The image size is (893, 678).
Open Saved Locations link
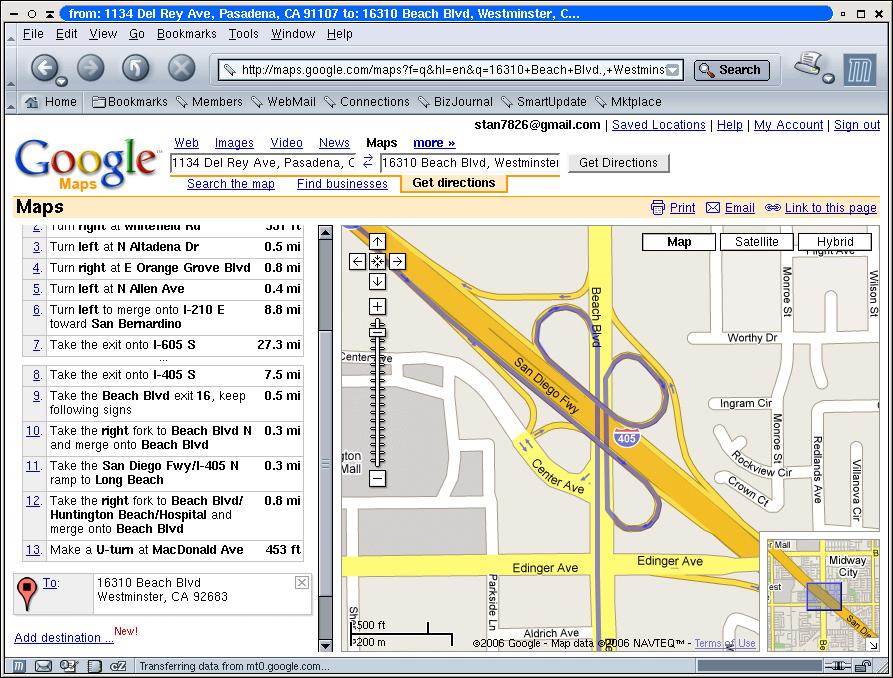tap(659, 125)
